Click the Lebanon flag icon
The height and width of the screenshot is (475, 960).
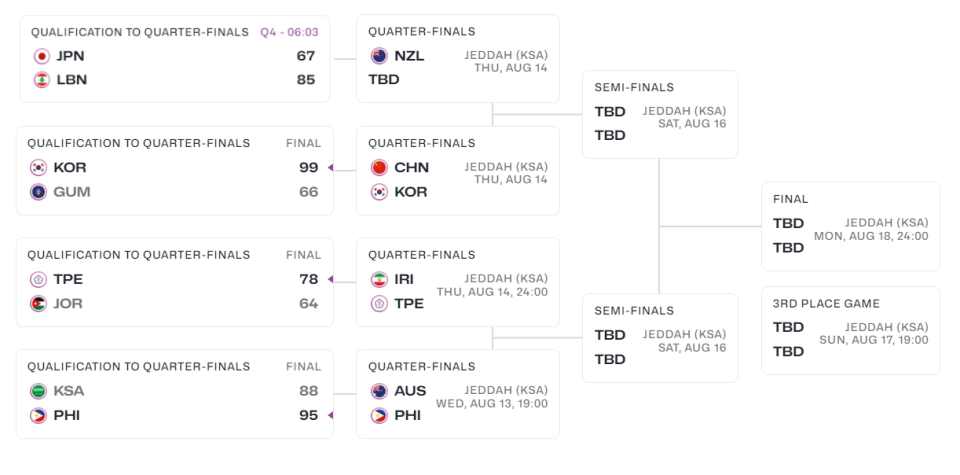(42, 80)
